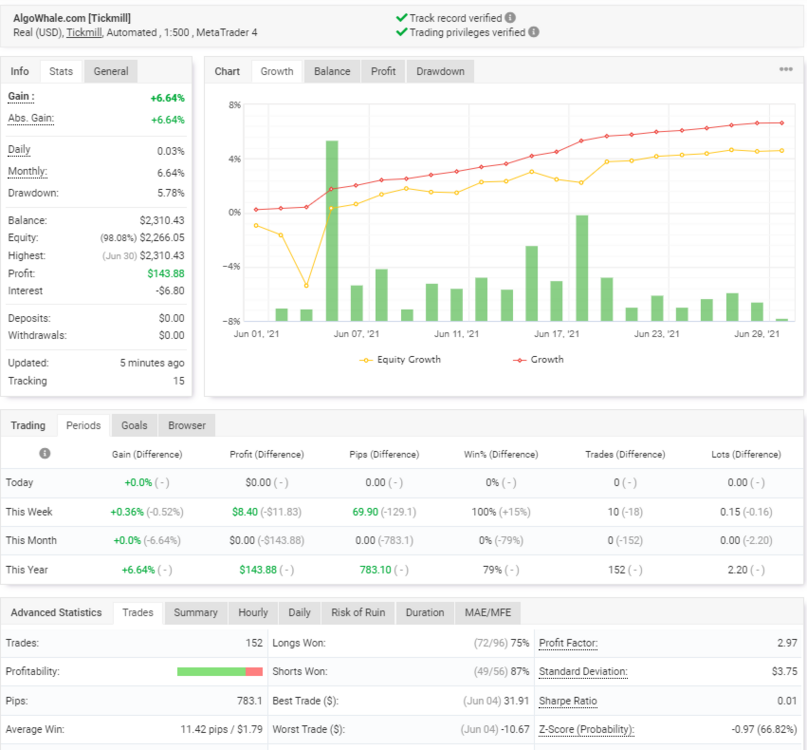Viewport: 807px width, 750px height.
Task: Switch to the Stats tab
Action: [x=61, y=71]
